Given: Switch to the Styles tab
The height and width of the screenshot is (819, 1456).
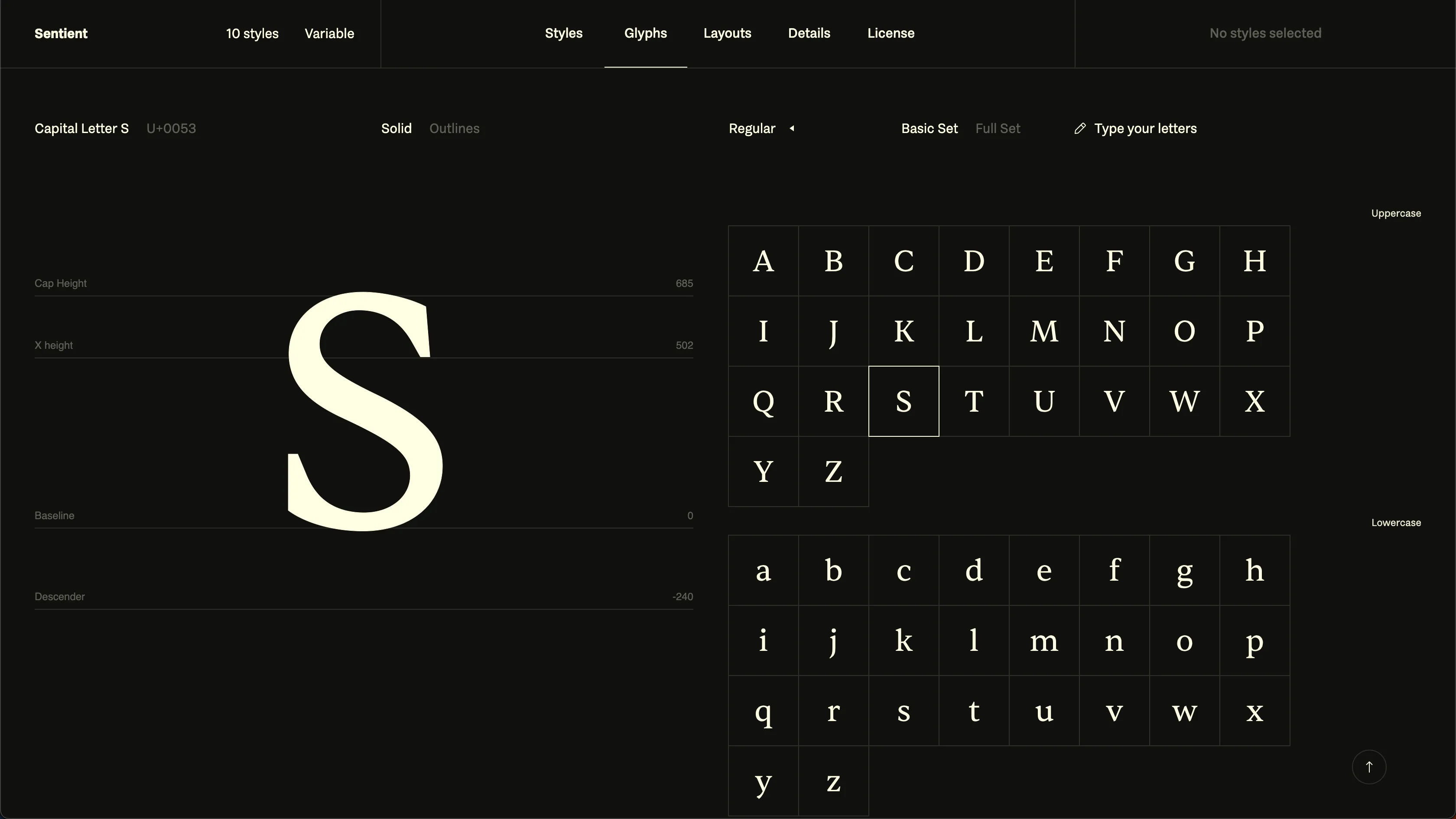Looking at the screenshot, I should (x=563, y=33).
